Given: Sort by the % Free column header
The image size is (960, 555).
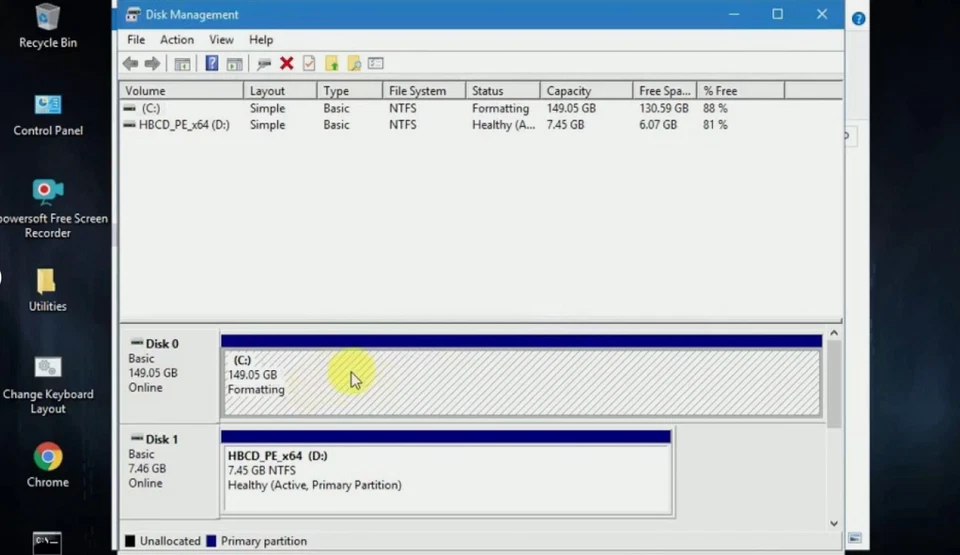Looking at the screenshot, I should [x=740, y=91].
